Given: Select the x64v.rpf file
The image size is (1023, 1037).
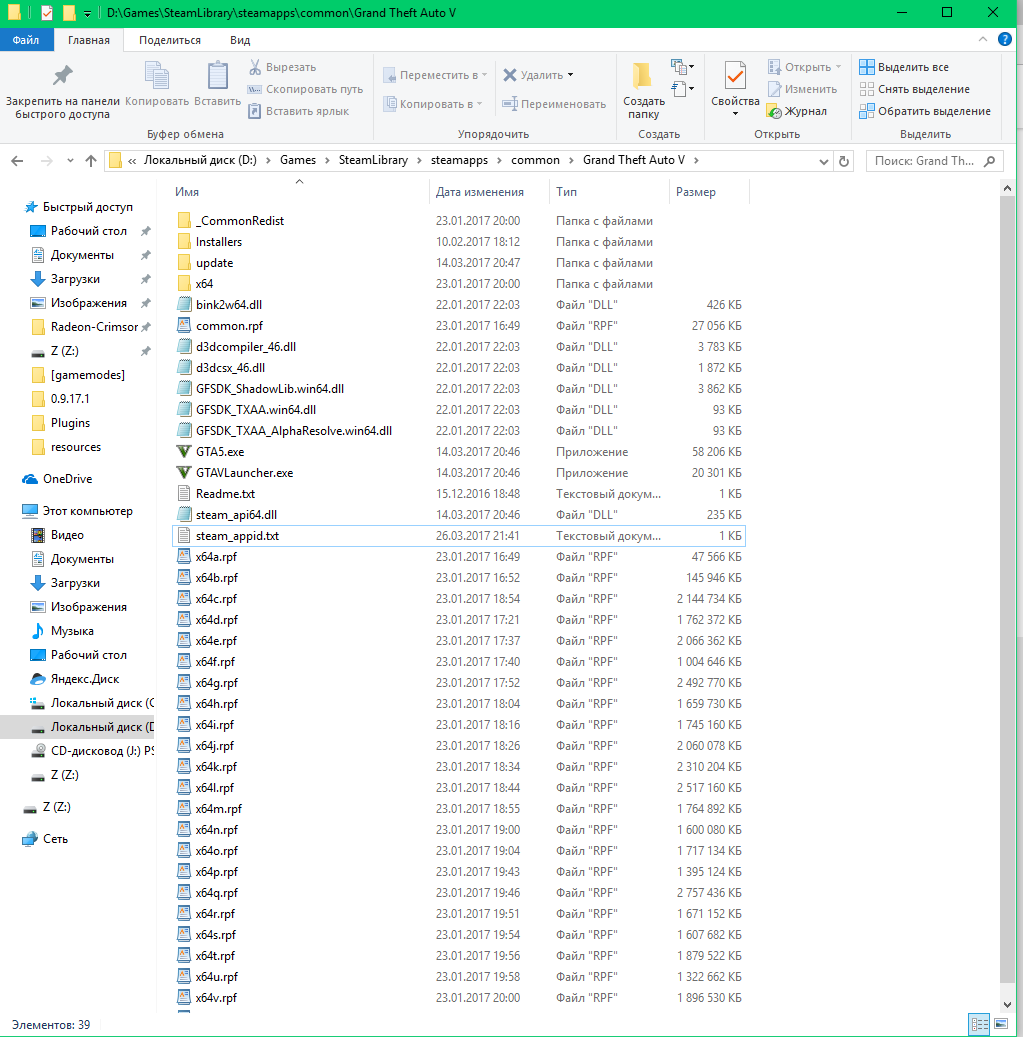Looking at the screenshot, I should [458, 997].
